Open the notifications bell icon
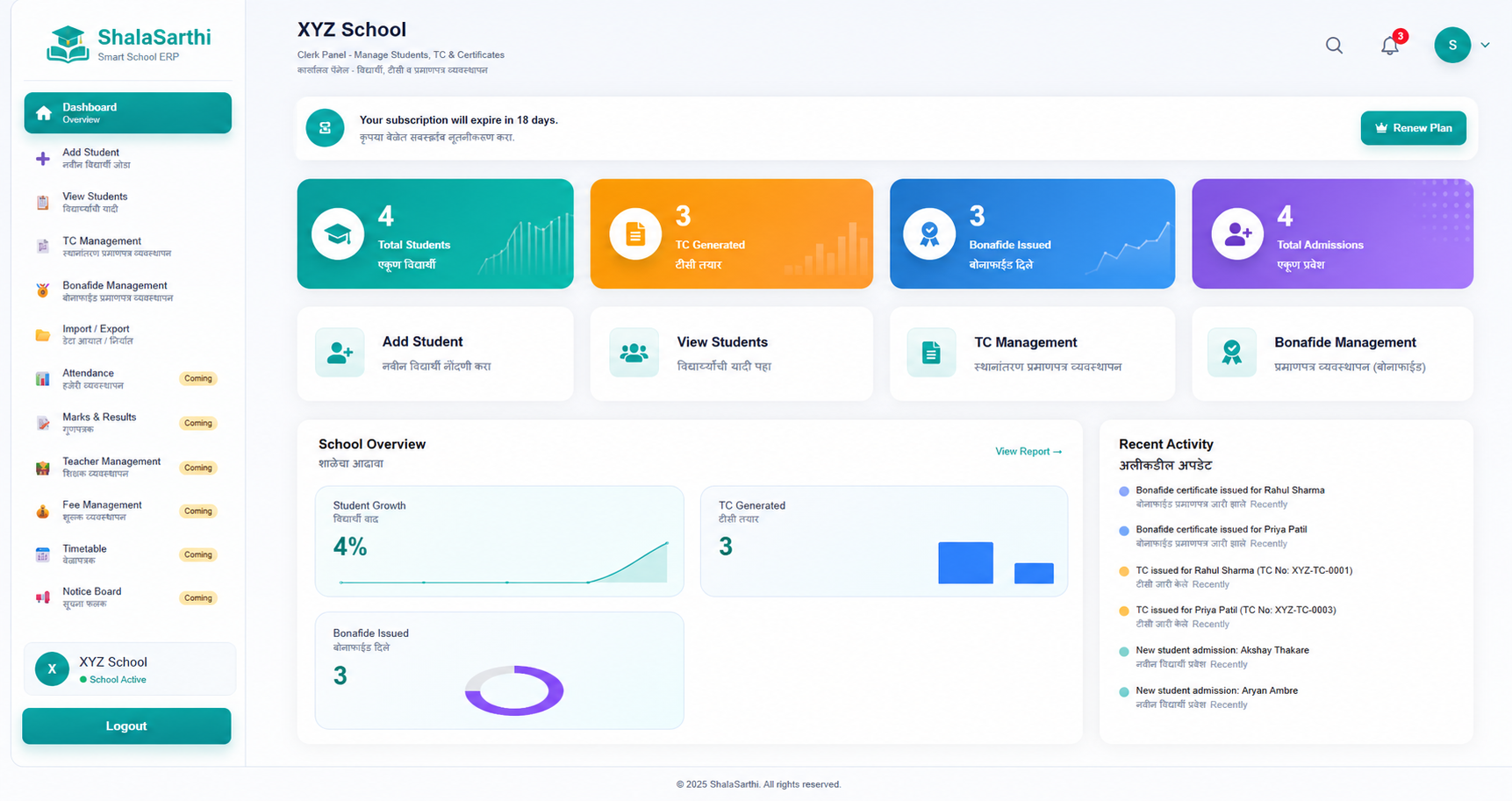Image resolution: width=1512 pixels, height=801 pixels. coord(1390,46)
